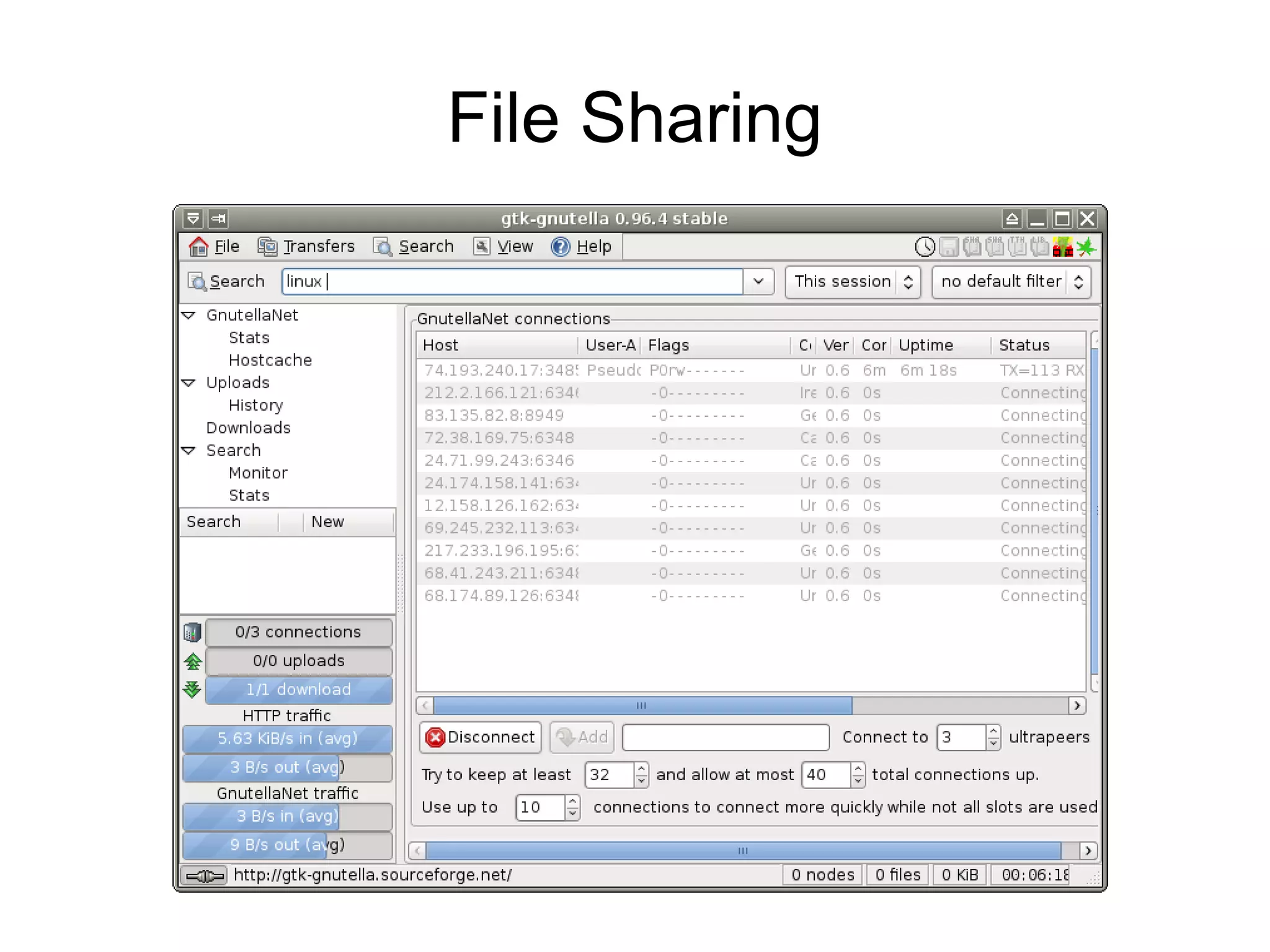1270x952 pixels.
Task: Select host row 74.193.240.17
Action: 751,371
